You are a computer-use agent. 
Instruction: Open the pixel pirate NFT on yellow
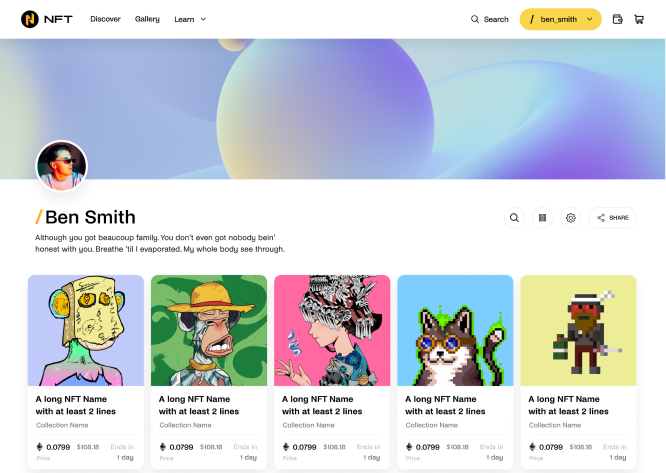579,330
